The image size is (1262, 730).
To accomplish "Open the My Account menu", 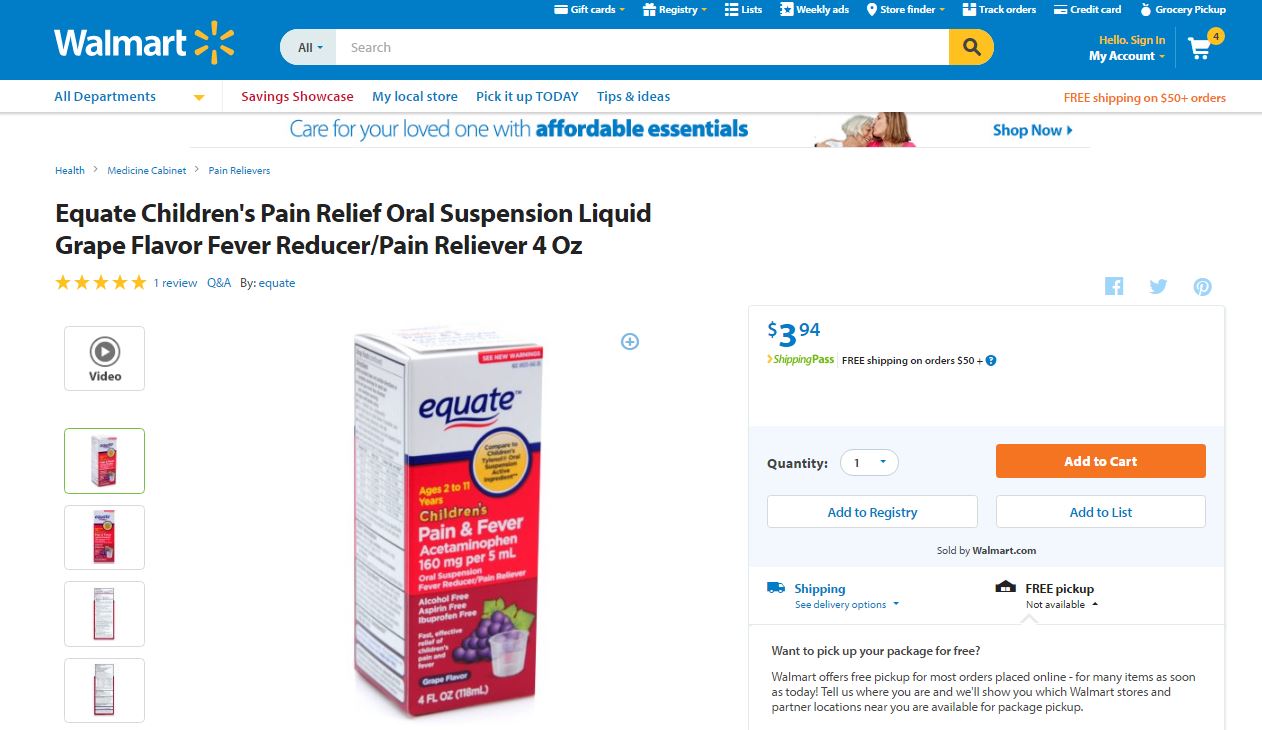I will click(x=1127, y=57).
